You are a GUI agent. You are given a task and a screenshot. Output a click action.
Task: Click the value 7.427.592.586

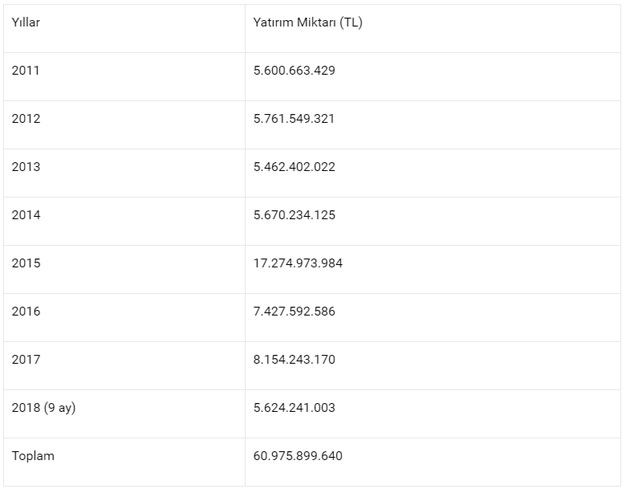pos(294,311)
